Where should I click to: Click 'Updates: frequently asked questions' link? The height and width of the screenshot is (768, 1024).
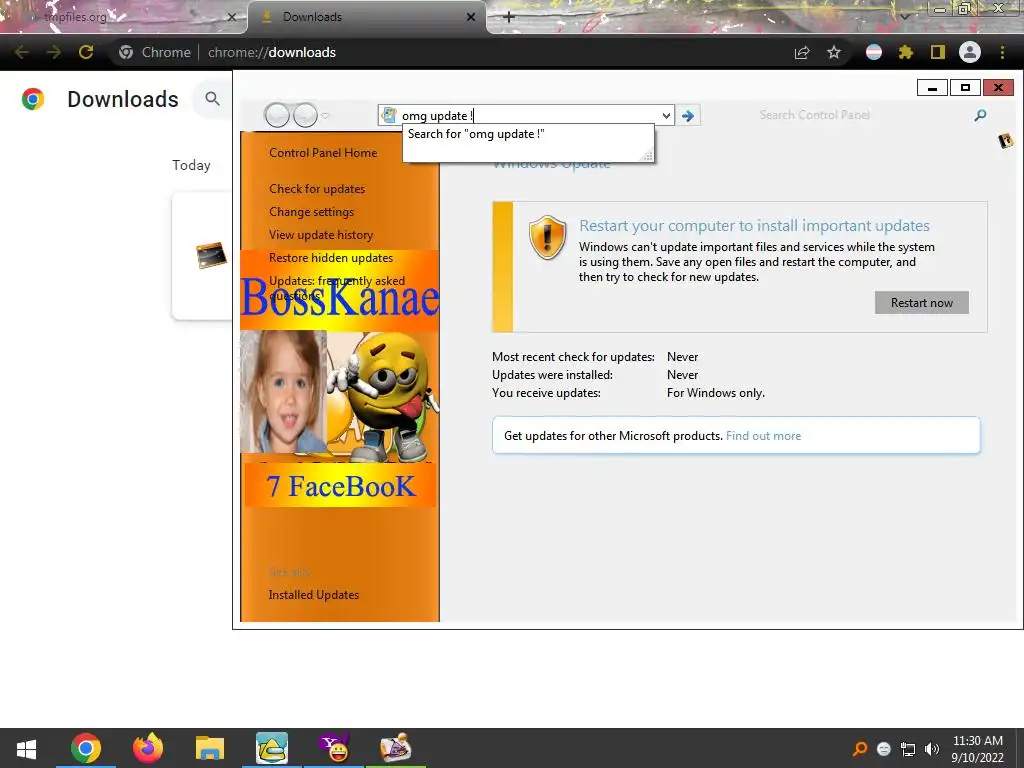point(337,288)
